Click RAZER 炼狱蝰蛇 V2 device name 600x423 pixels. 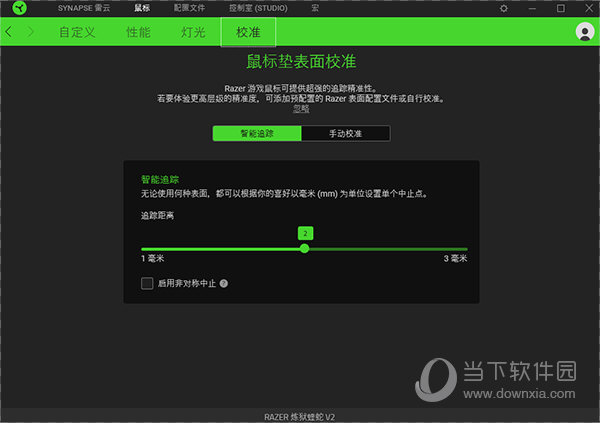coord(300,417)
